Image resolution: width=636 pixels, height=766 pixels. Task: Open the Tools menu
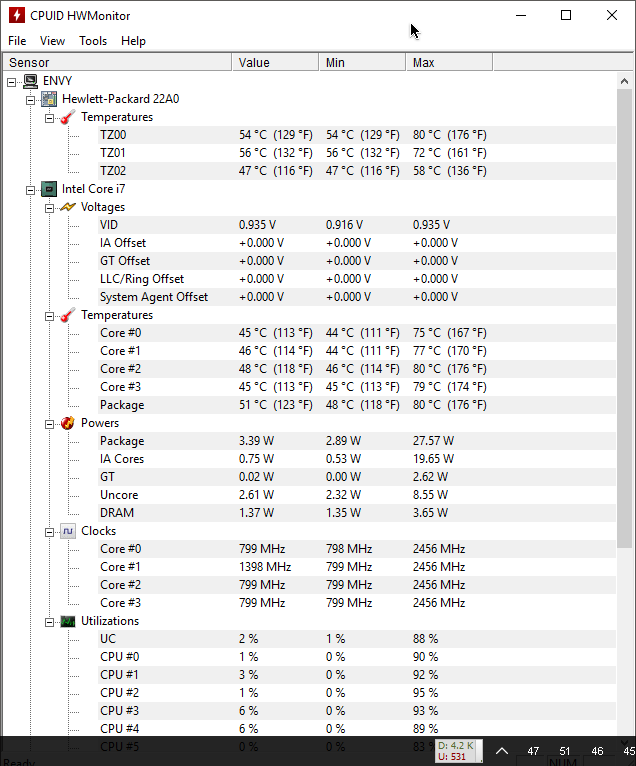pos(93,41)
